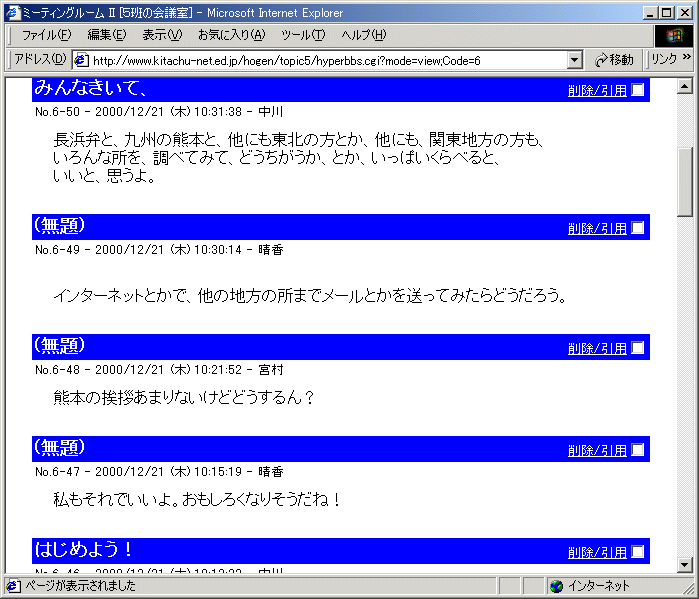699x599 pixels.
Task: Click 削除/引用 link for post No.6-48
Action: 597,349
